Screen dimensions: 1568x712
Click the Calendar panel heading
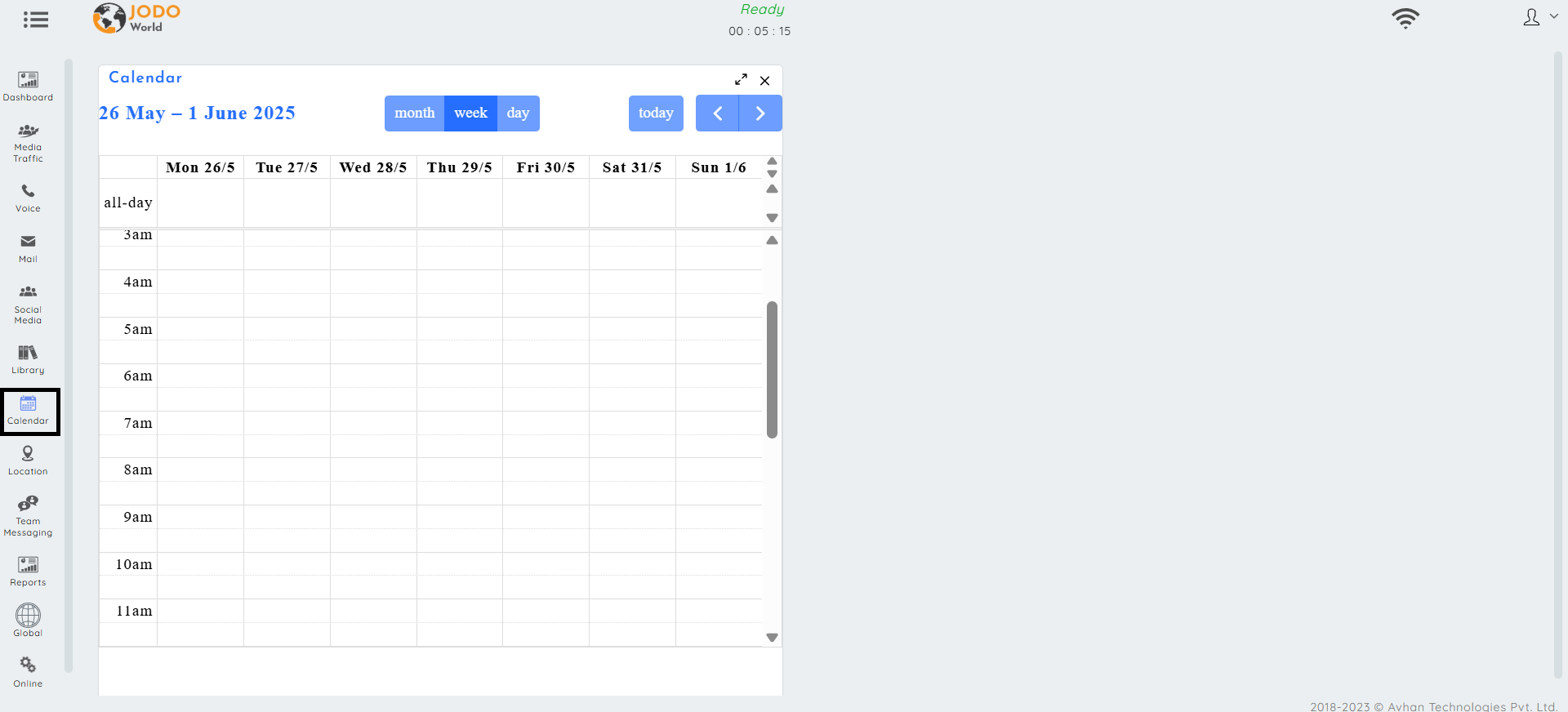(x=145, y=78)
